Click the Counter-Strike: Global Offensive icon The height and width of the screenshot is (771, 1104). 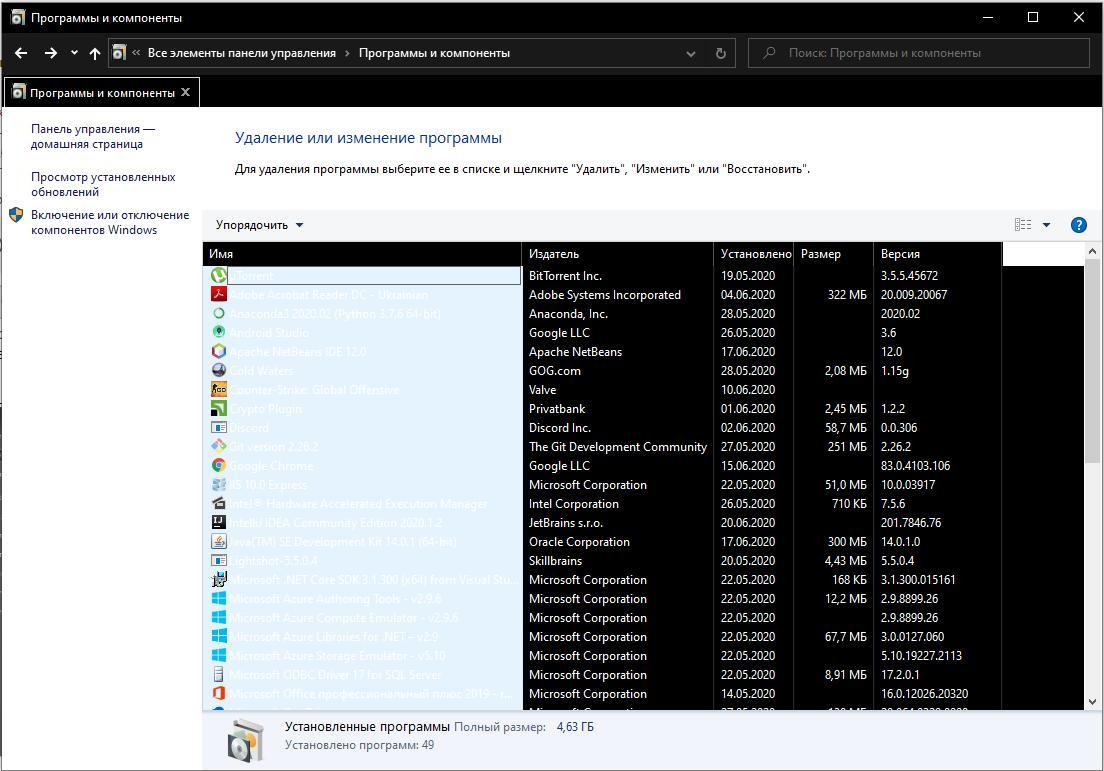pos(219,389)
